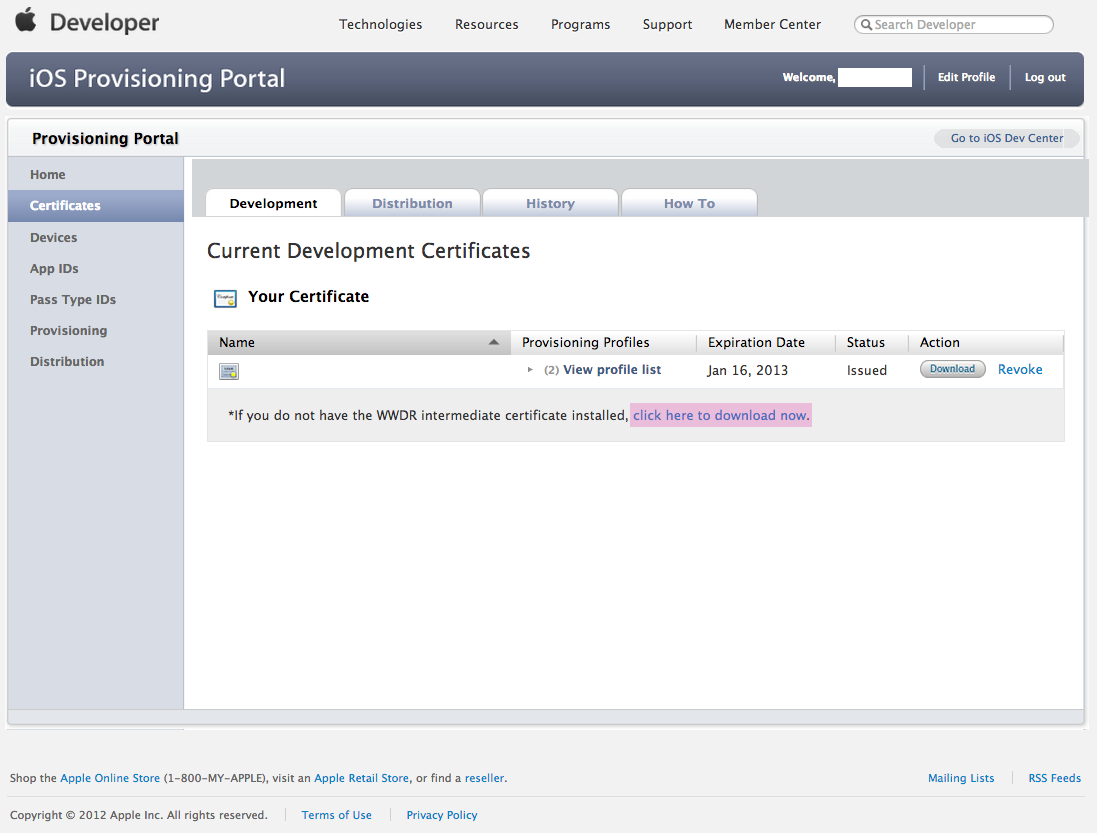The width and height of the screenshot is (1097, 833).
Task: Switch to the History tab
Action: coord(551,203)
